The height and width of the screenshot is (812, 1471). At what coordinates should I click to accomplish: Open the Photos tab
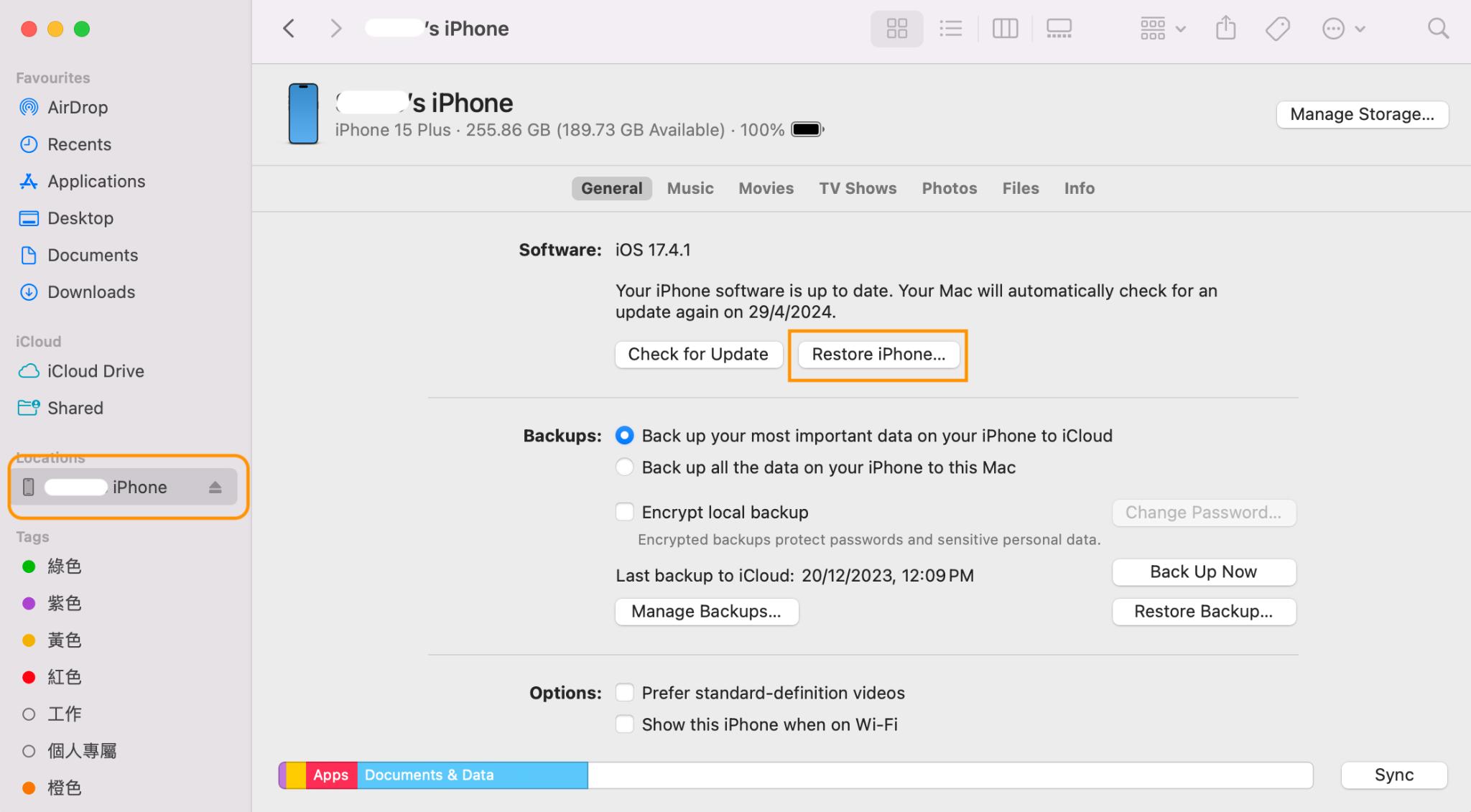[x=949, y=188]
